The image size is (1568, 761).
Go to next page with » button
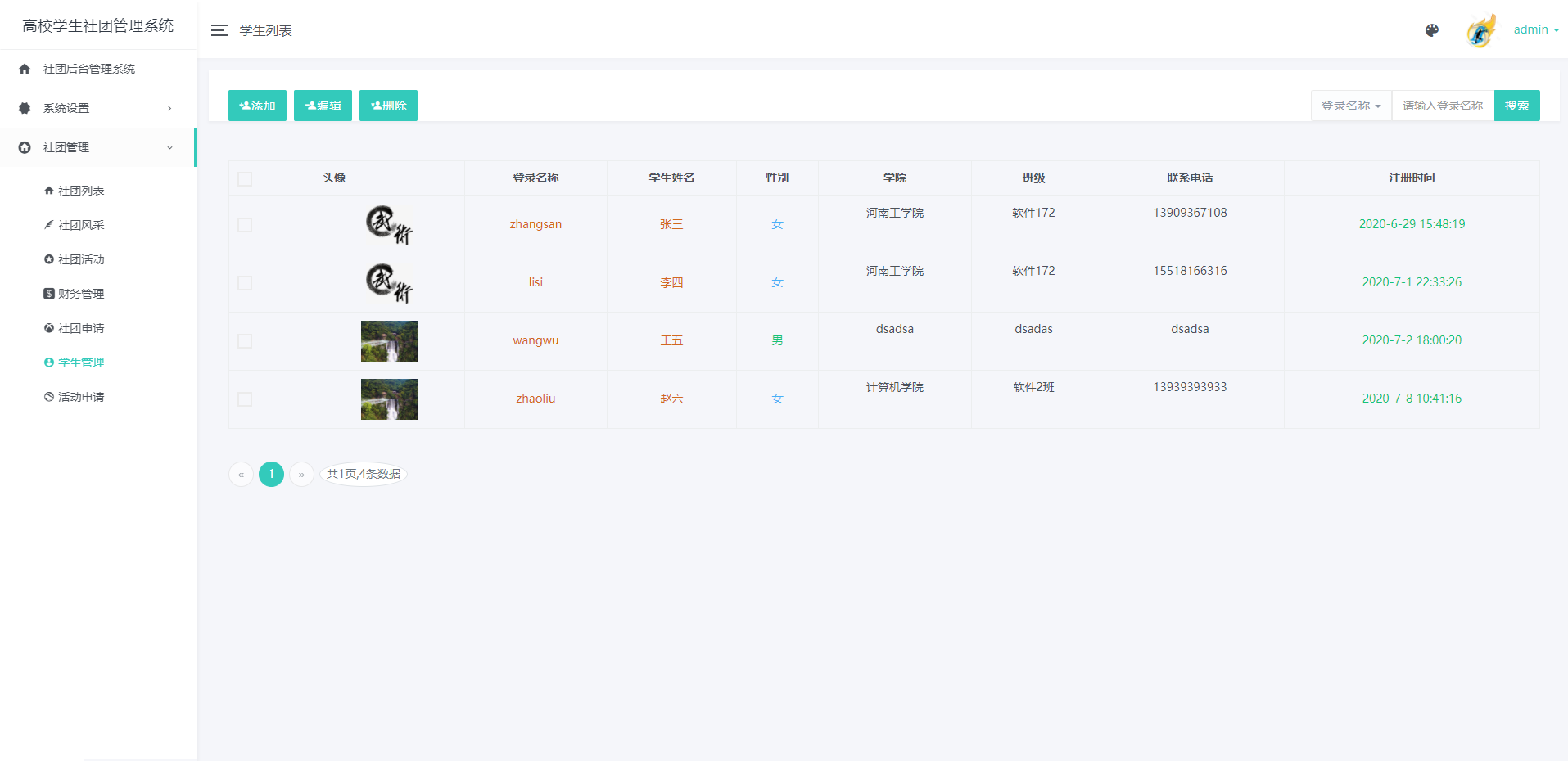tap(301, 475)
